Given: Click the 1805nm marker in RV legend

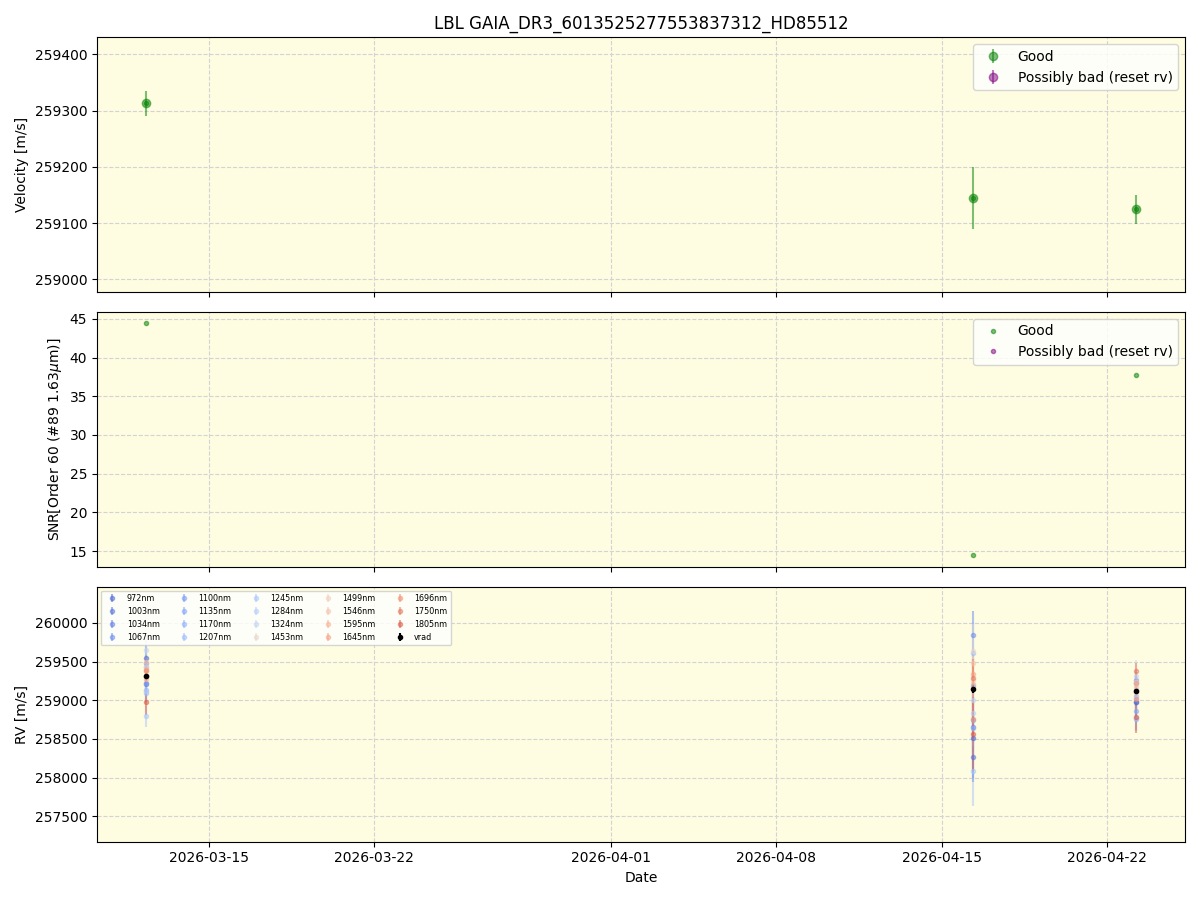Looking at the screenshot, I should [400, 624].
